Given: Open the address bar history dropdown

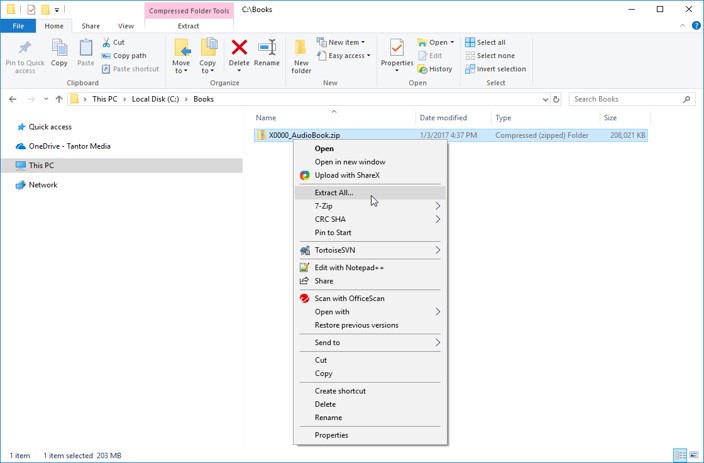Looking at the screenshot, I should point(545,99).
